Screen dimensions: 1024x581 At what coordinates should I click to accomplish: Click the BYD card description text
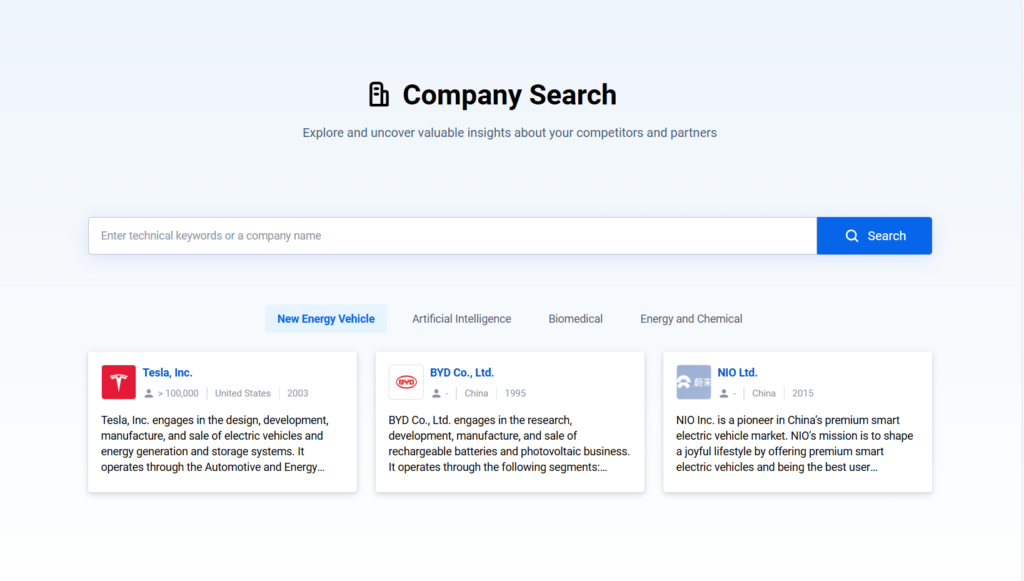tap(509, 444)
